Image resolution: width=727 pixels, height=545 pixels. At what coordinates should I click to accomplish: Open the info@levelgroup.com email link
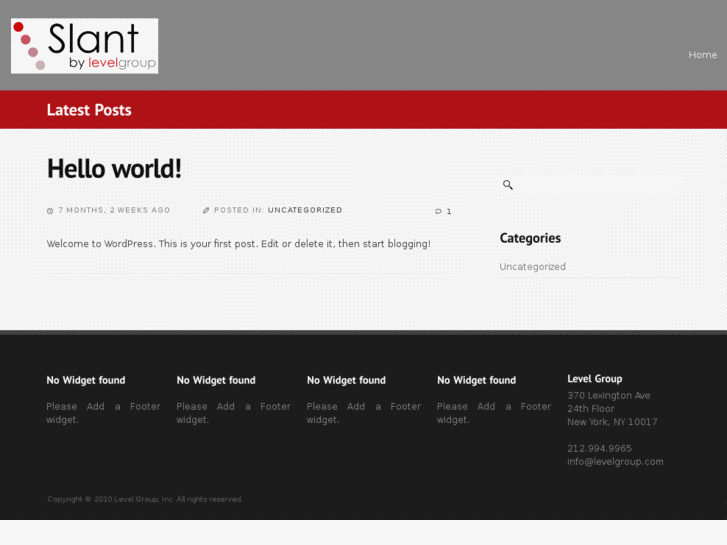(615, 462)
